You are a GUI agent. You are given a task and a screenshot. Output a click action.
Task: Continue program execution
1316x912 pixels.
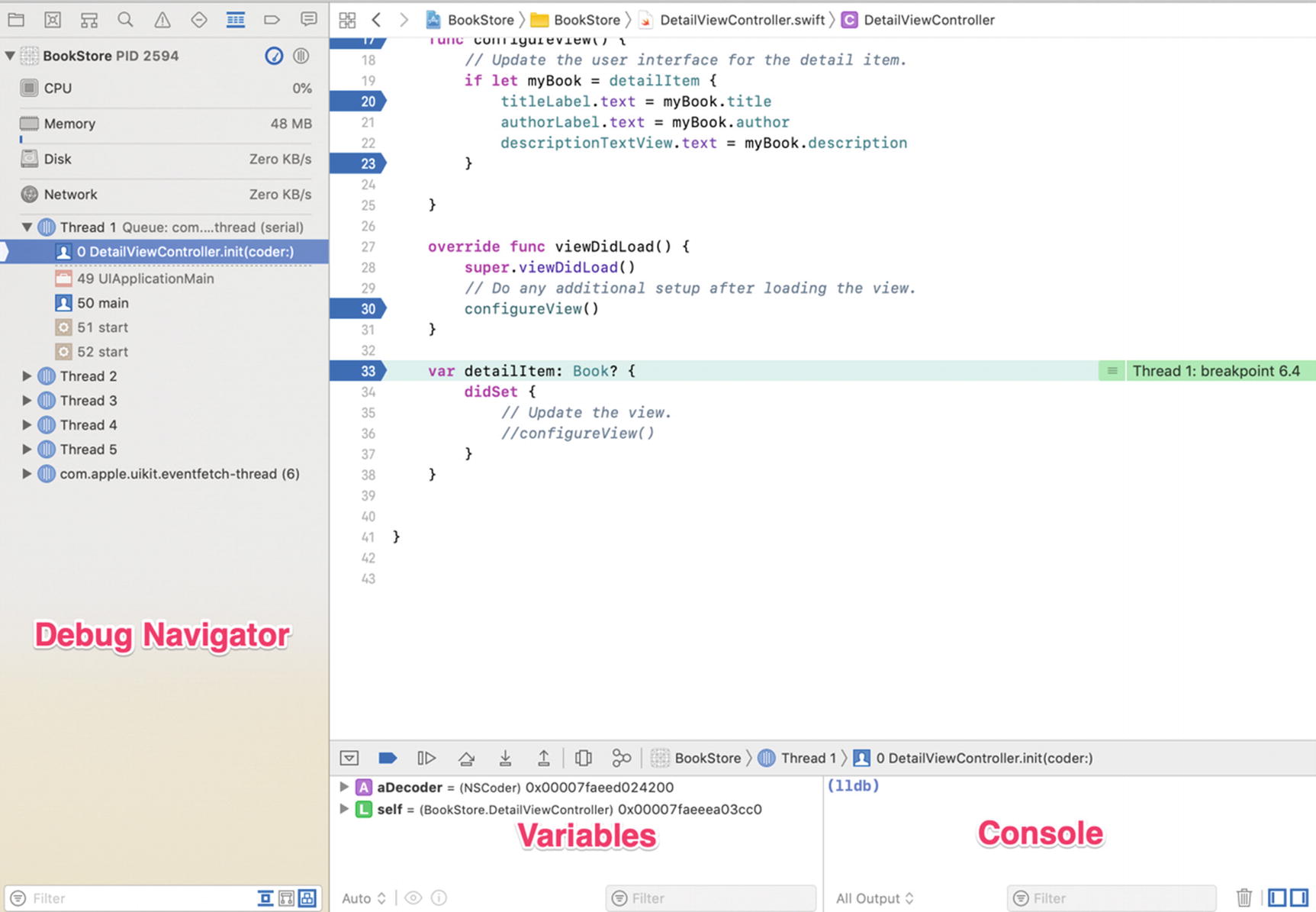pos(426,758)
